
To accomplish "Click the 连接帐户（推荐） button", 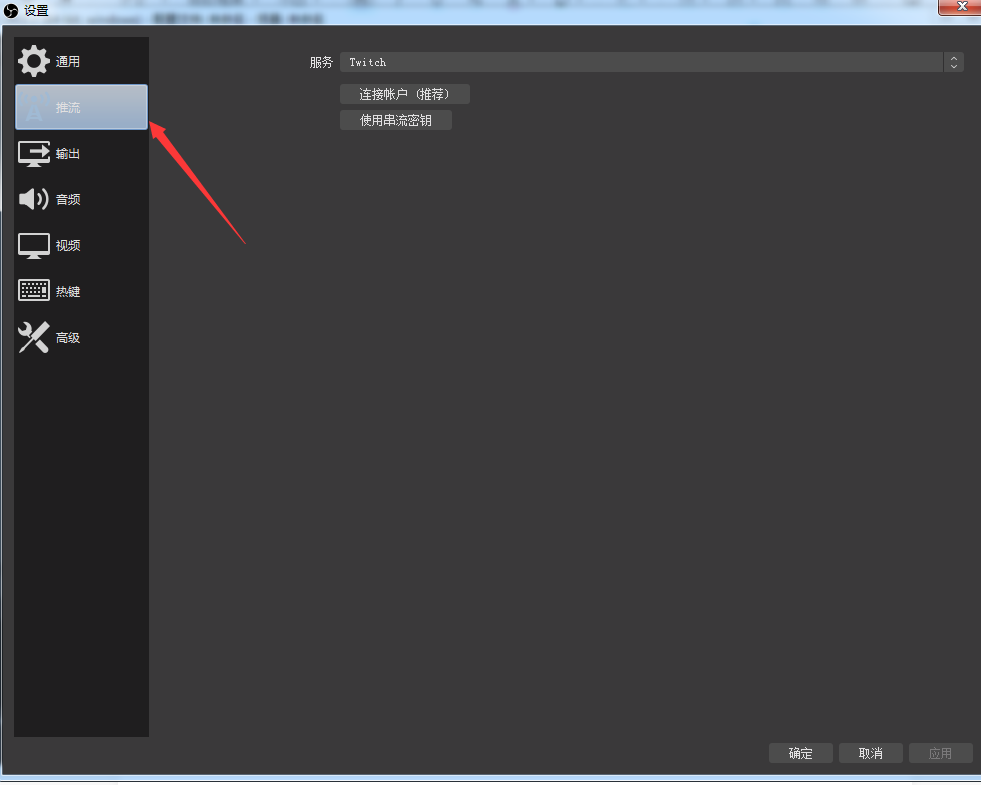I will [x=404, y=94].
